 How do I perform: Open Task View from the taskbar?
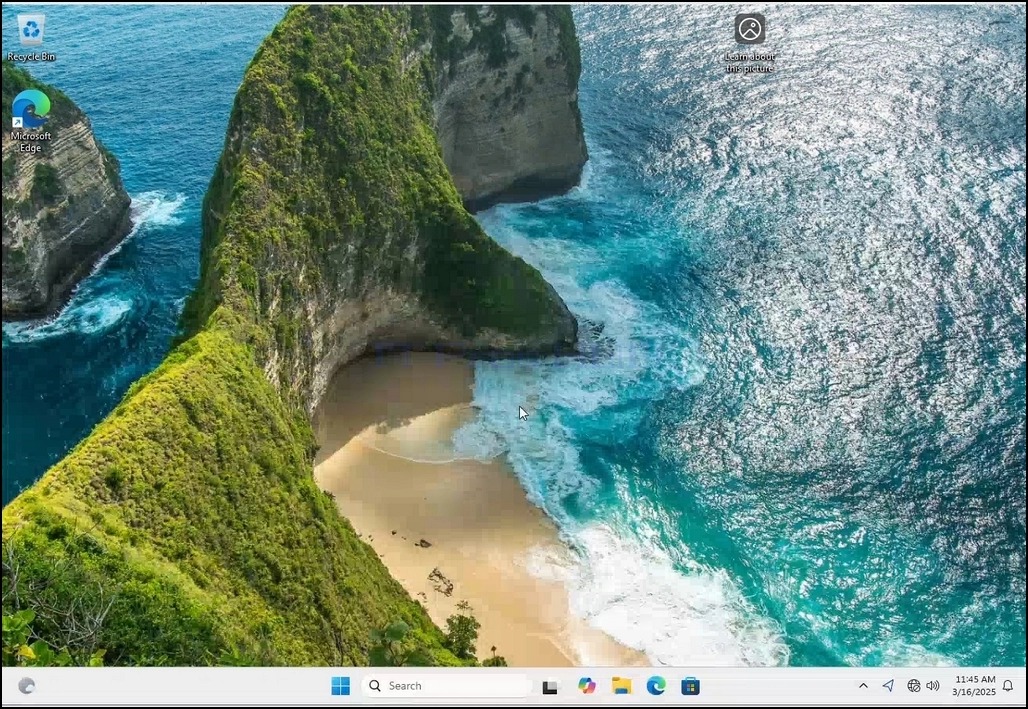point(550,687)
